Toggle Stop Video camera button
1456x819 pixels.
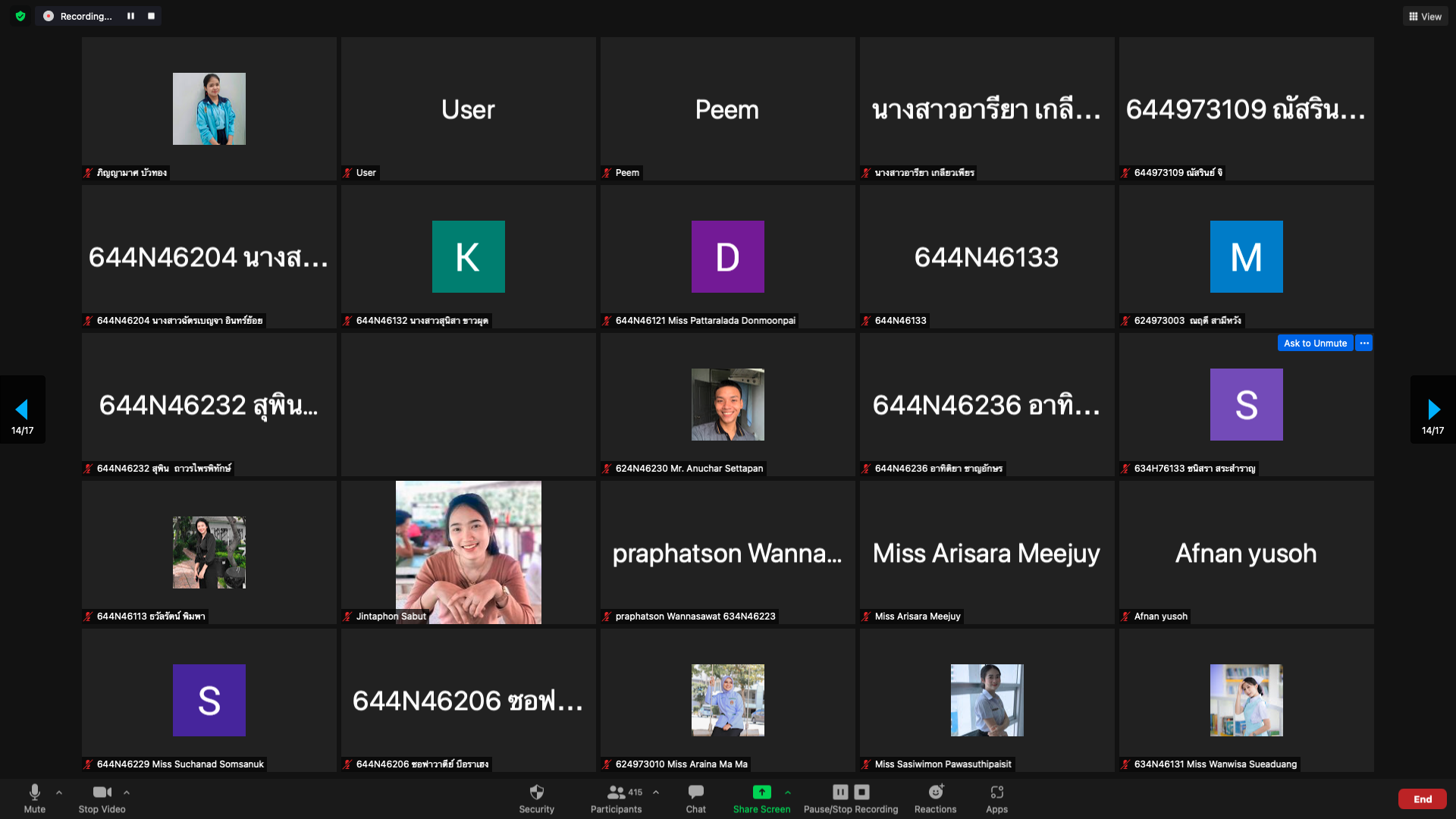point(102,792)
